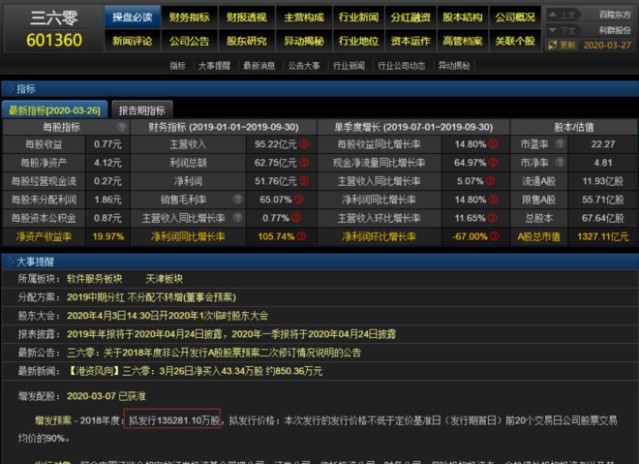The width and height of the screenshot is (639, 464).
Task: Select the 最新指标[2020-03-26] tab
Action: 55,110
